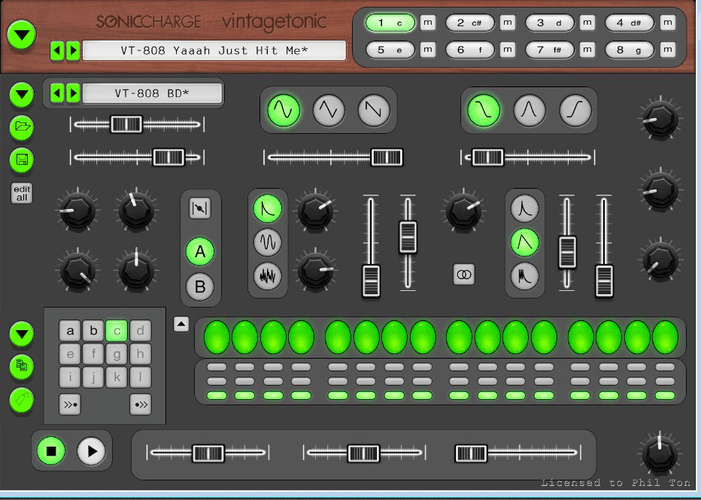Select pattern c
The width and height of the screenshot is (701, 500).
(x=117, y=331)
